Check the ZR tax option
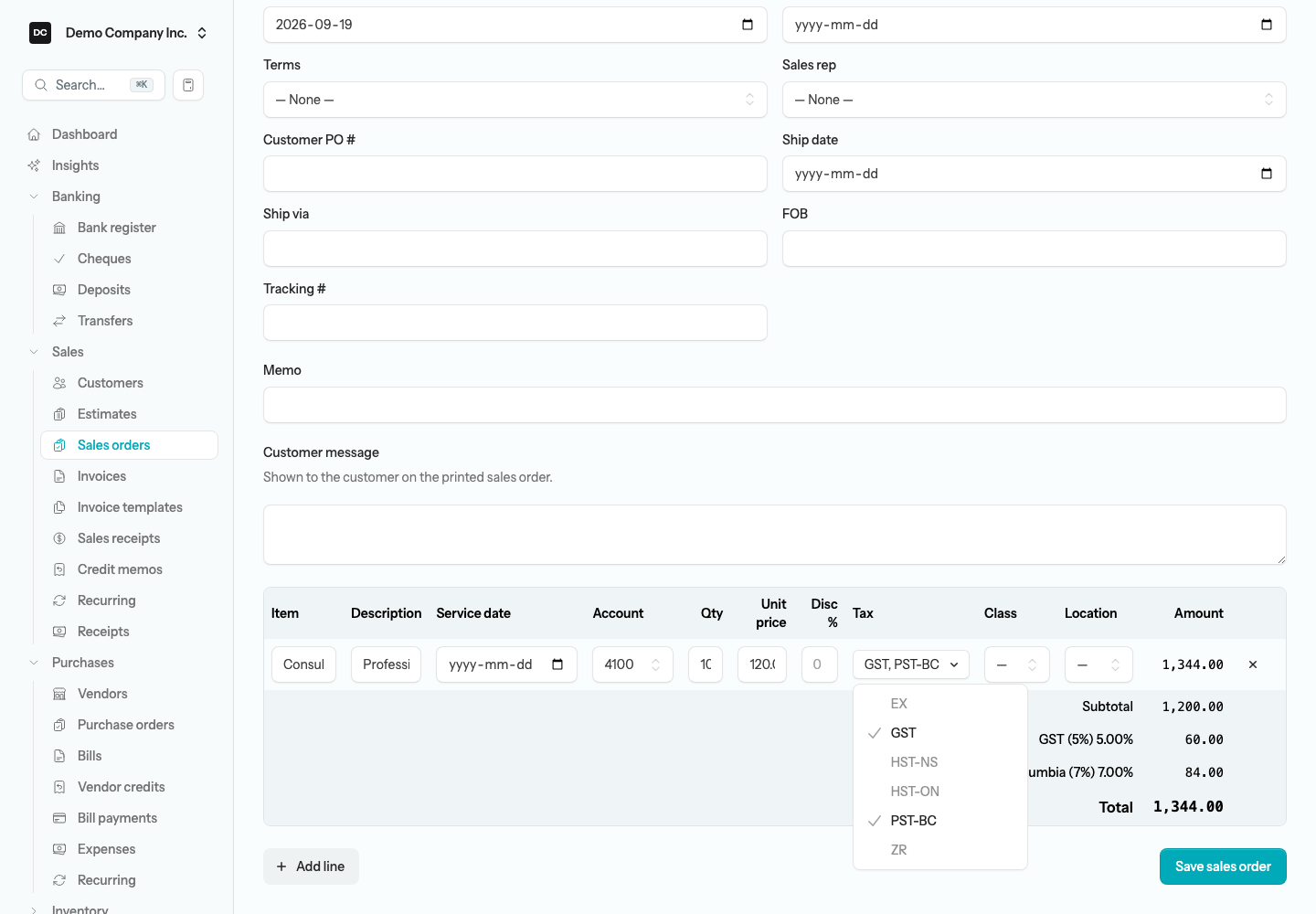Image resolution: width=1316 pixels, height=914 pixels. click(x=939, y=850)
